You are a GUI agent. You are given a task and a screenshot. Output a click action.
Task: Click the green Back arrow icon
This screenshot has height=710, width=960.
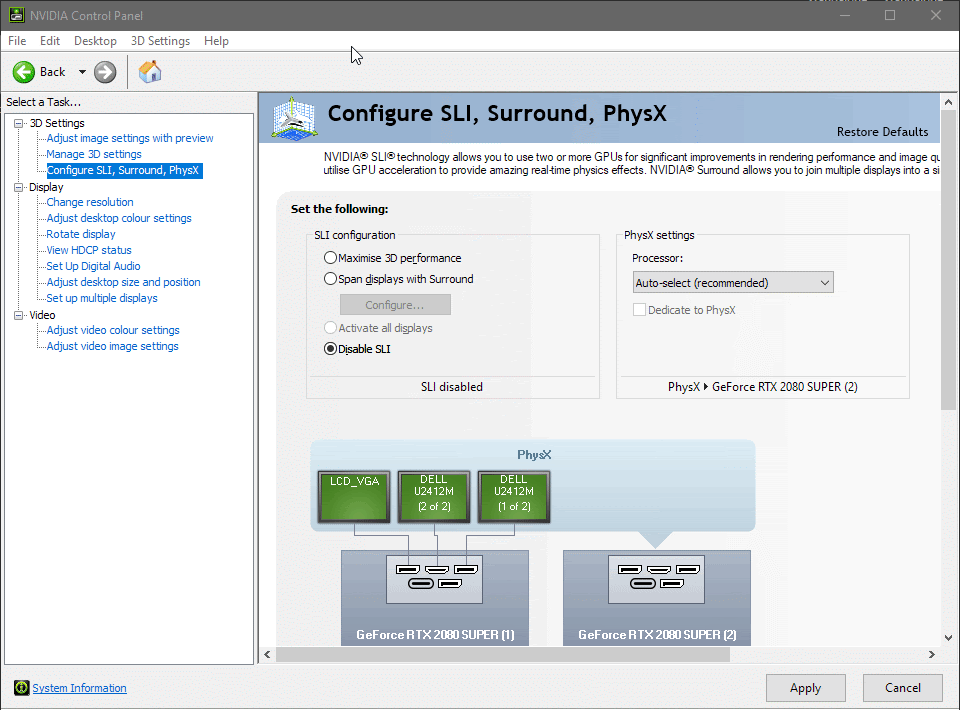pos(24,72)
